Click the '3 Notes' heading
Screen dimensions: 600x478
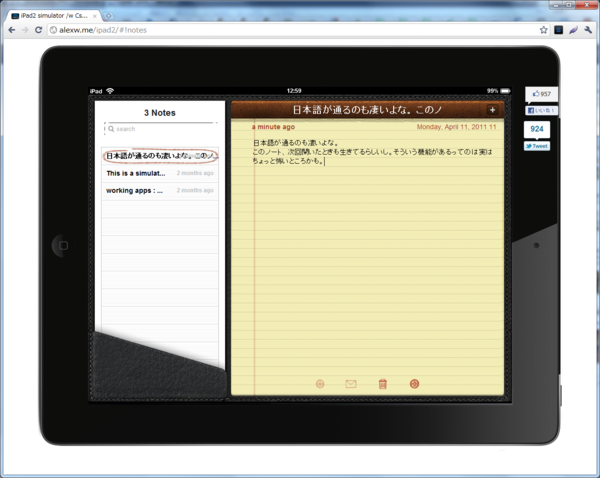[x=160, y=113]
